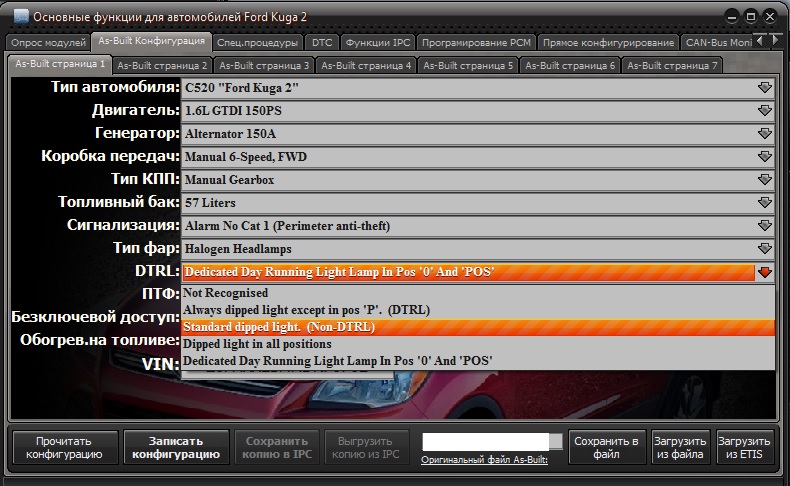790x486 pixels.
Task: Switch to the DTC tab
Action: pos(321,43)
